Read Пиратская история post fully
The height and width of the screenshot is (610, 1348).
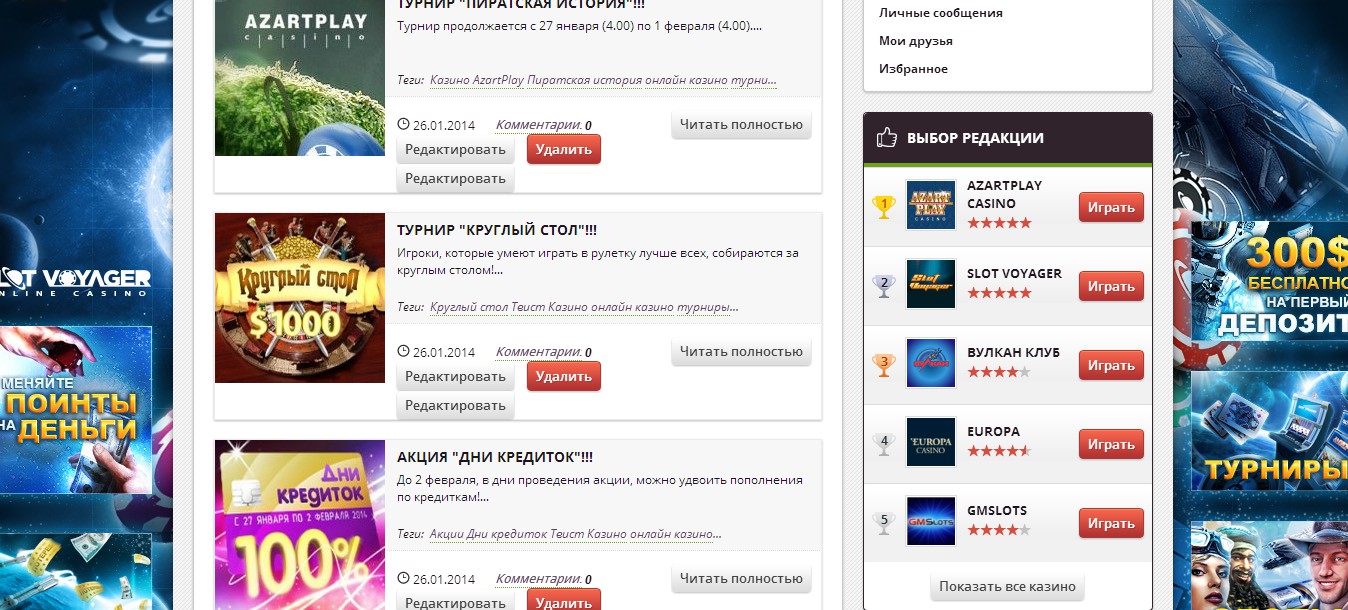(x=741, y=125)
